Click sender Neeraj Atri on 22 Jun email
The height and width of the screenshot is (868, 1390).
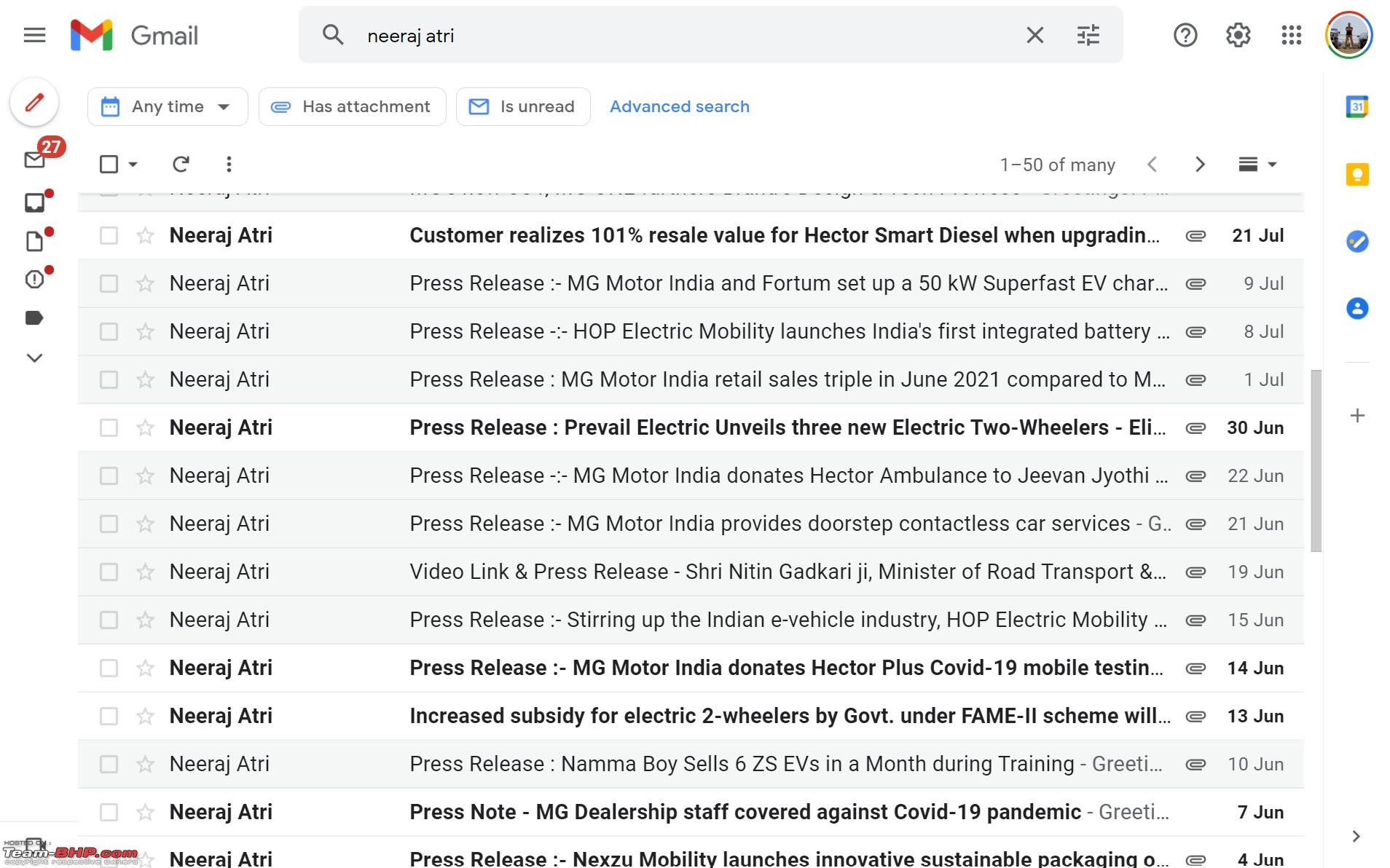pos(219,476)
